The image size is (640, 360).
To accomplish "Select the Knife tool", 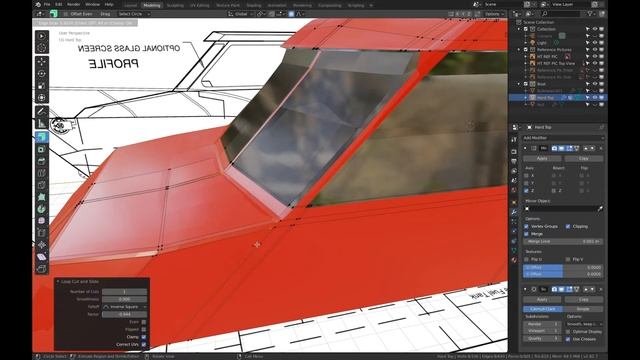I will pyautogui.click(x=42, y=185).
